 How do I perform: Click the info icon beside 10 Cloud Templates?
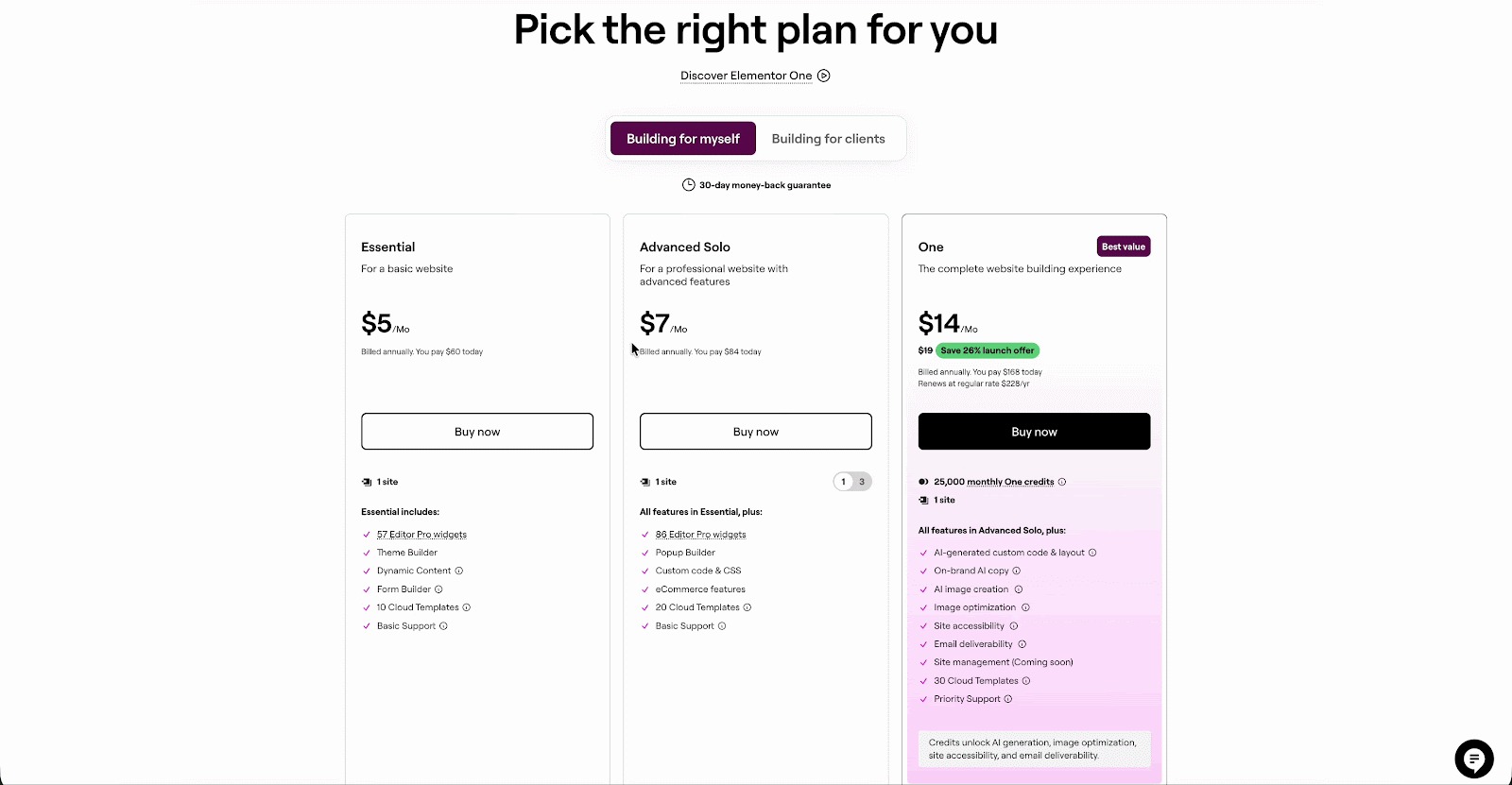(468, 607)
